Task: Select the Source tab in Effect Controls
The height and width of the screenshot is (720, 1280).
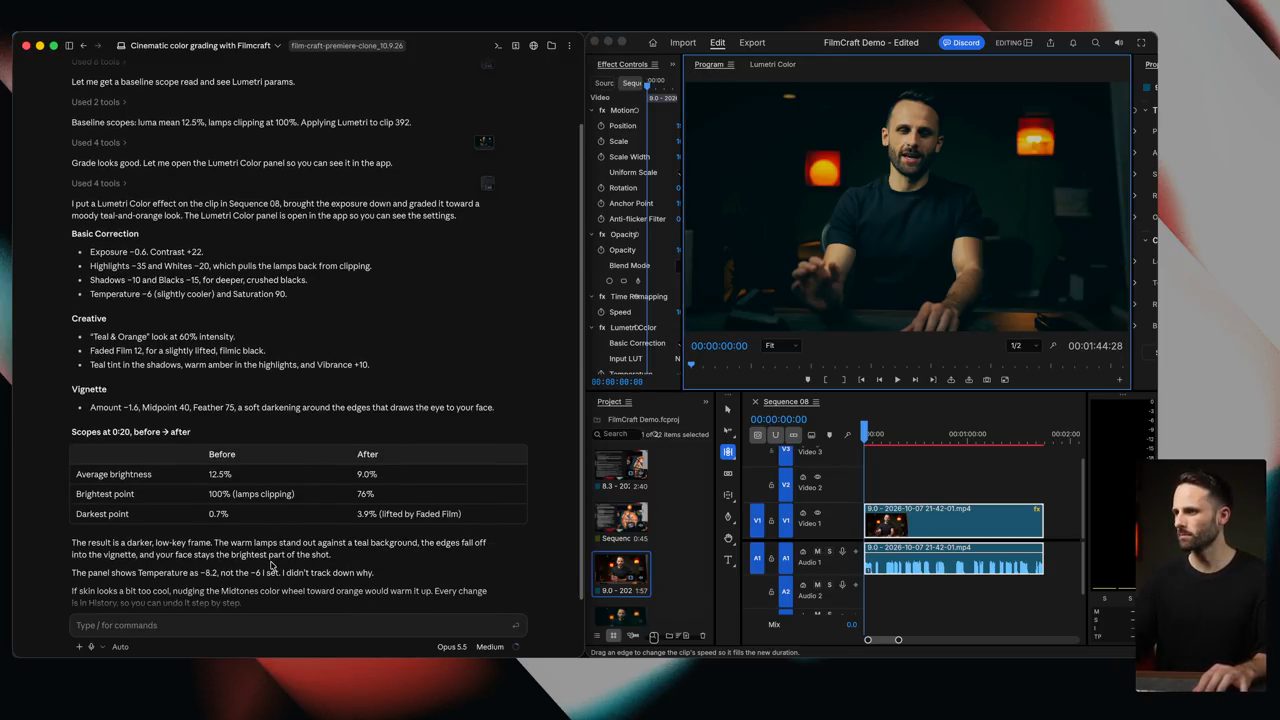Action: pyautogui.click(x=605, y=84)
